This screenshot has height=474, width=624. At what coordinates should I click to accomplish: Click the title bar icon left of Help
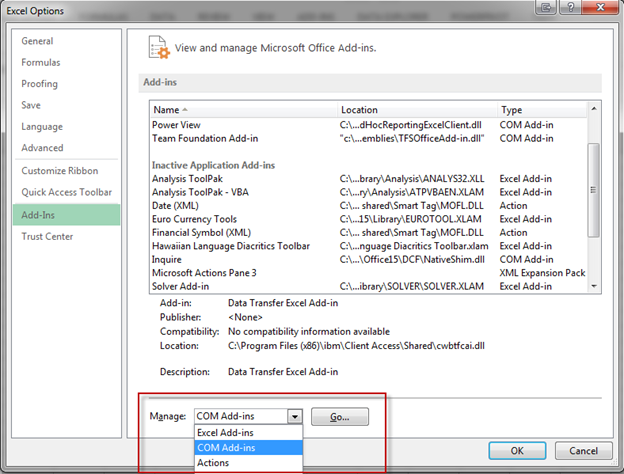pyautogui.click(x=546, y=7)
